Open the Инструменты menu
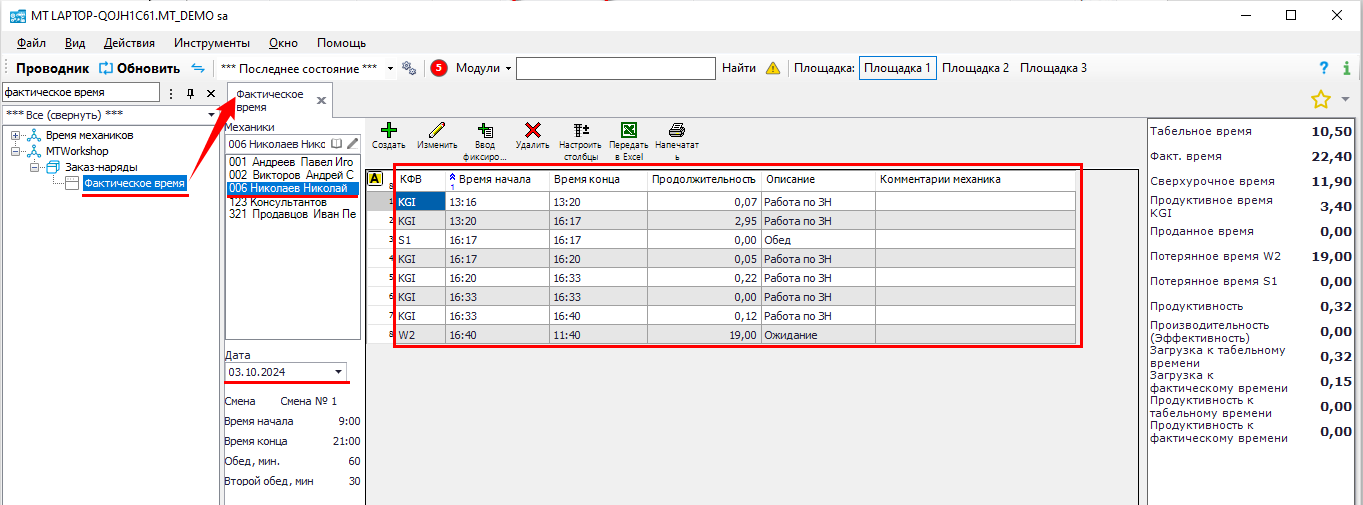 [x=211, y=43]
